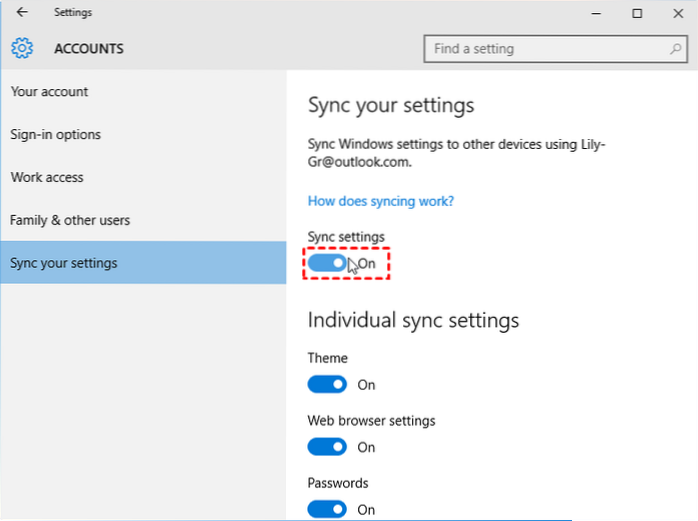Click the ACCOUNTS header text

click(89, 48)
